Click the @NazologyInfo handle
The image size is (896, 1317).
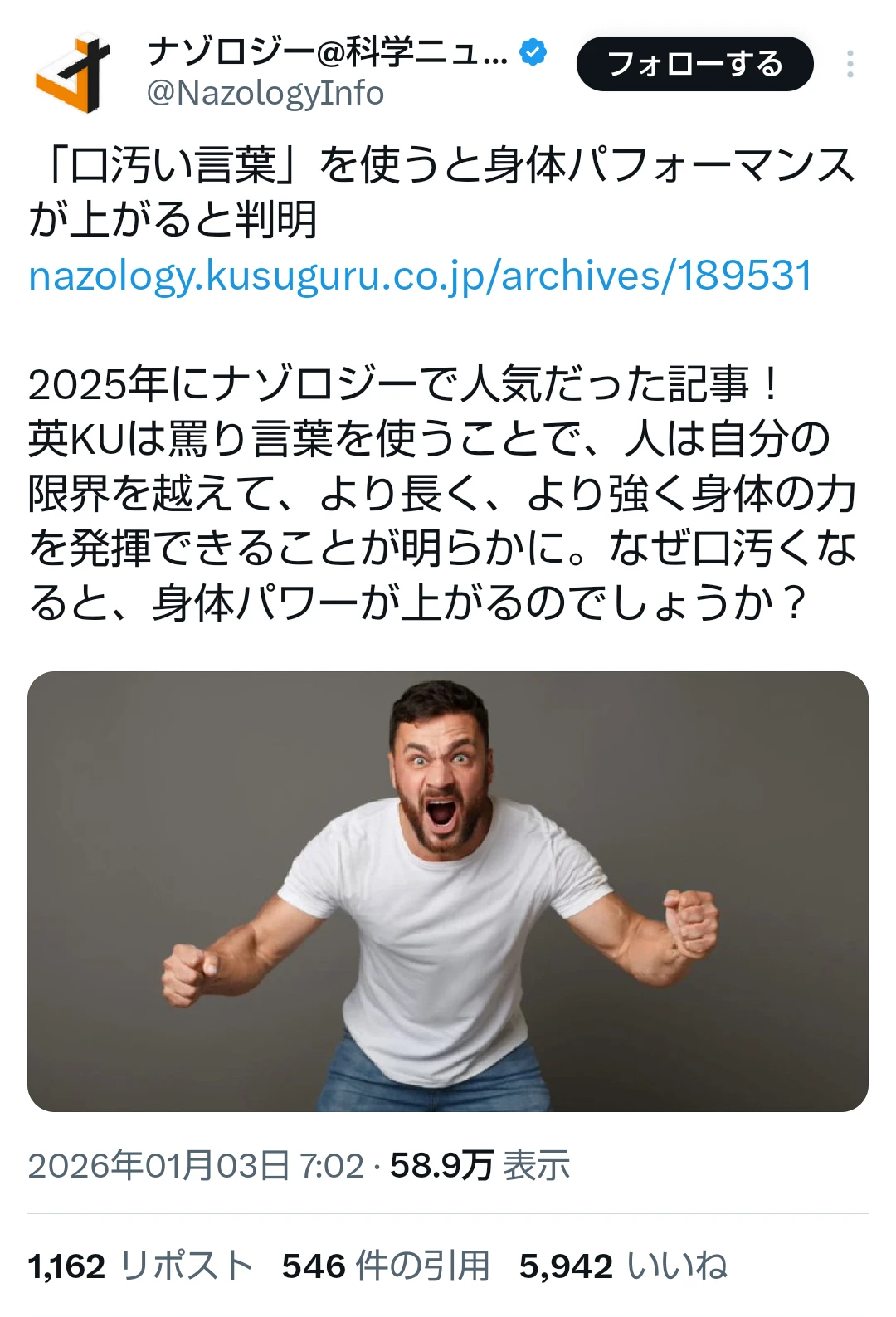(265, 94)
